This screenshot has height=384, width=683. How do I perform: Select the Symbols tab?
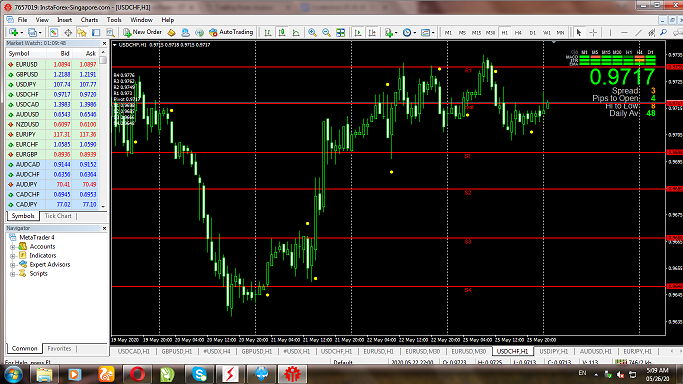point(23,216)
